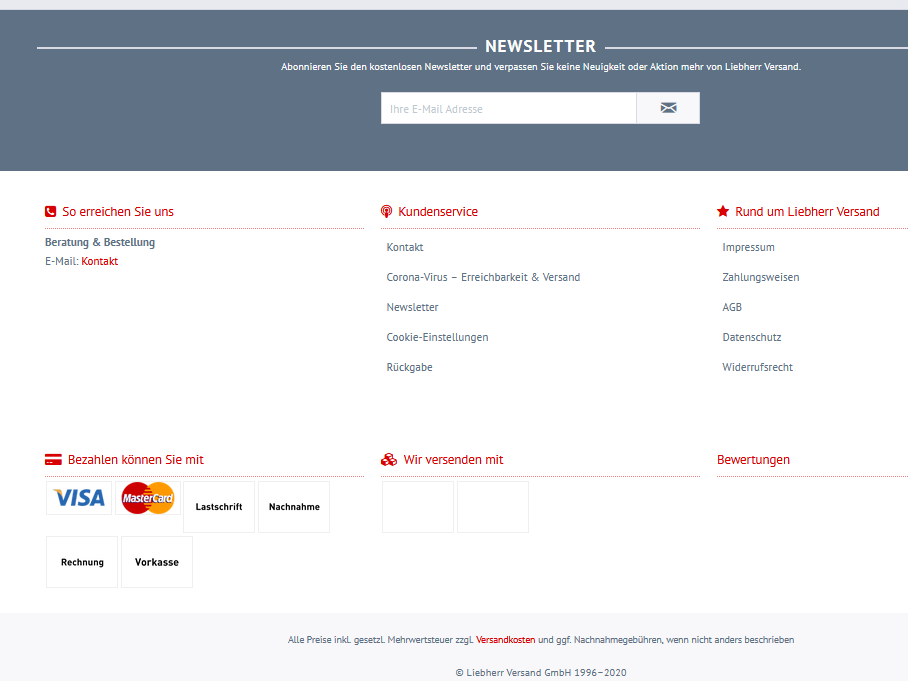
Task: Open the red Kontakt e-mail link
Action: (100, 261)
